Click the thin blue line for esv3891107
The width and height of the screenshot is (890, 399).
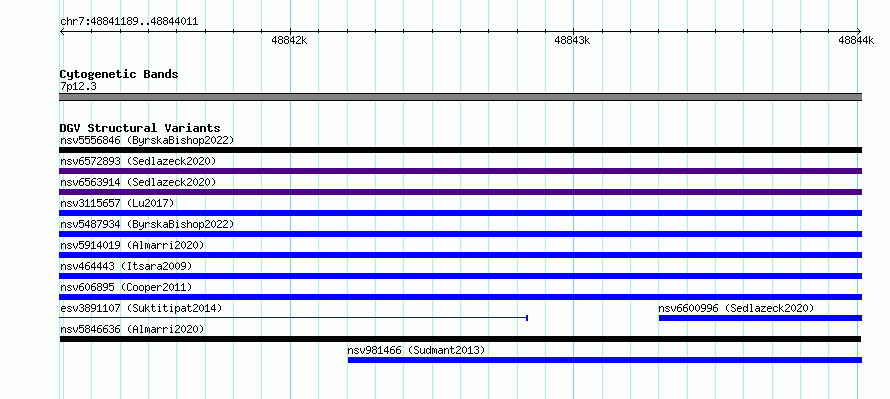(293, 318)
